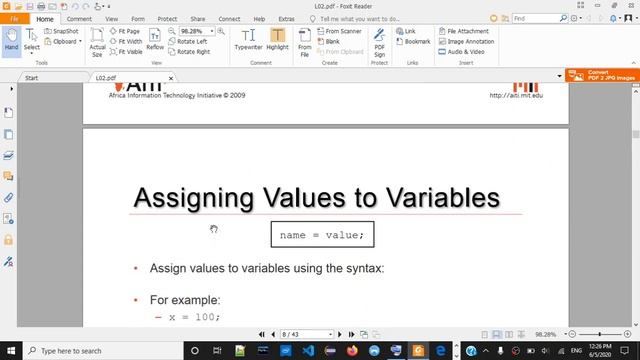
Task: Open the Form ribbon tab
Action: [138, 19]
